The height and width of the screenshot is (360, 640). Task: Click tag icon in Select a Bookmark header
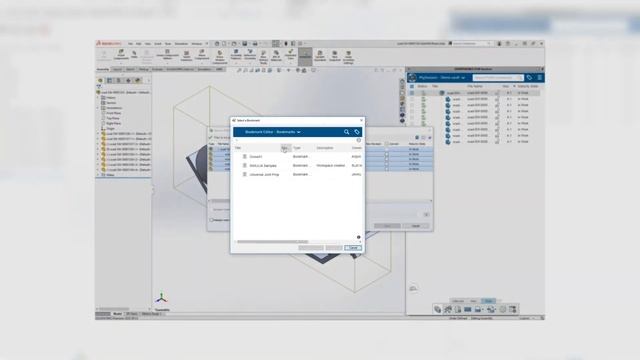[x=357, y=132]
